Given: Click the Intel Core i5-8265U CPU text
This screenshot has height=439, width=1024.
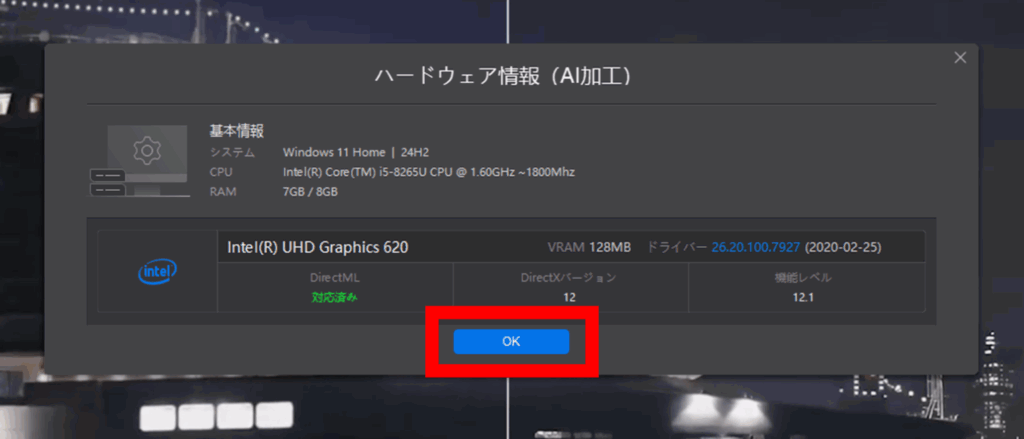Looking at the screenshot, I should click(x=428, y=172).
